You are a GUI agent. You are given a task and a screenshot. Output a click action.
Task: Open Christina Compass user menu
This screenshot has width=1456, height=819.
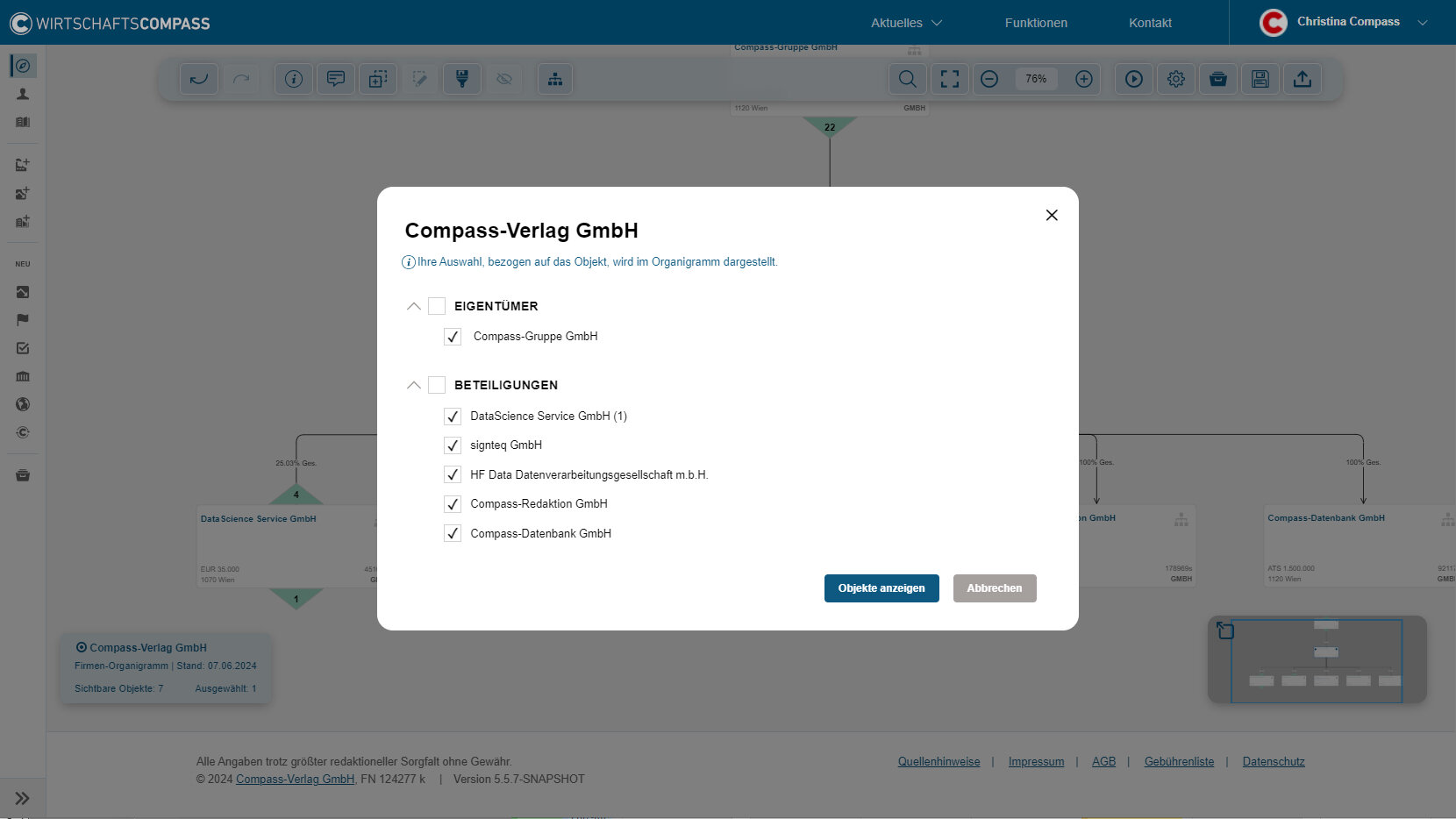[x=1343, y=22]
